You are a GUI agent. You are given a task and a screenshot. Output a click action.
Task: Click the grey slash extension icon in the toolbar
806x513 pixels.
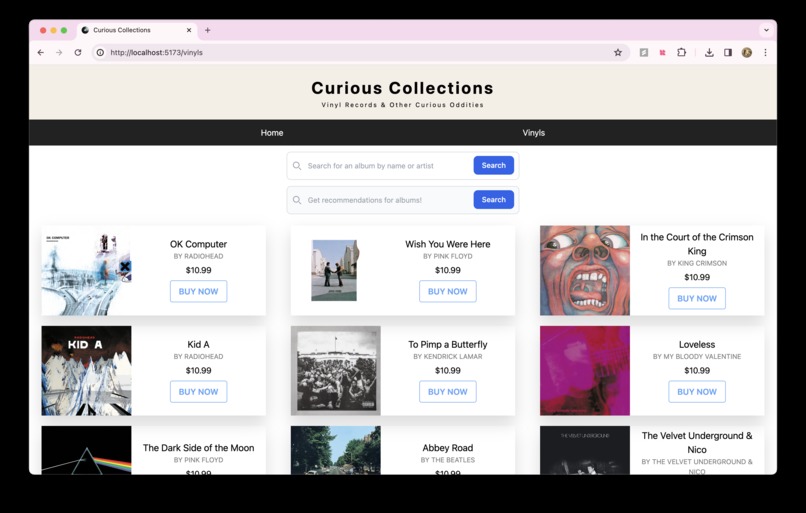pos(644,52)
